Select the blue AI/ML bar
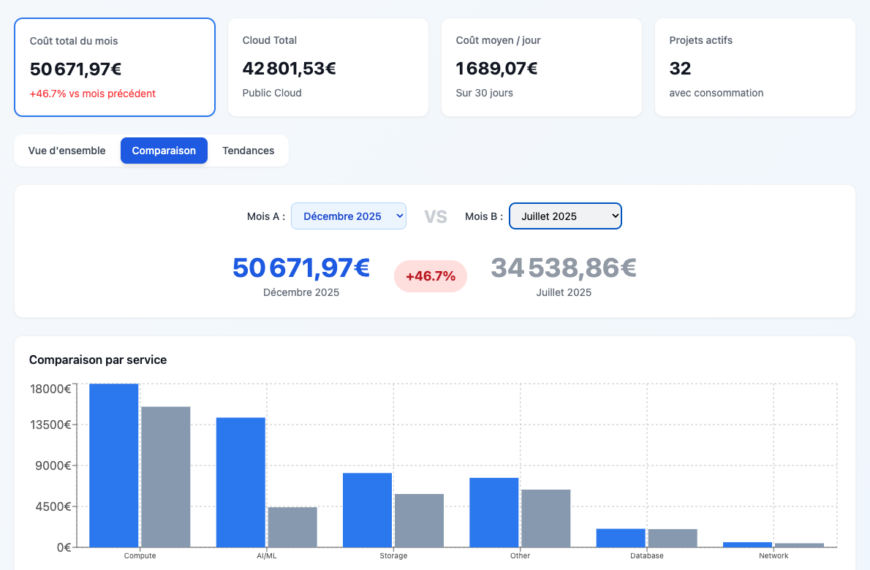870x570 pixels. (241, 482)
